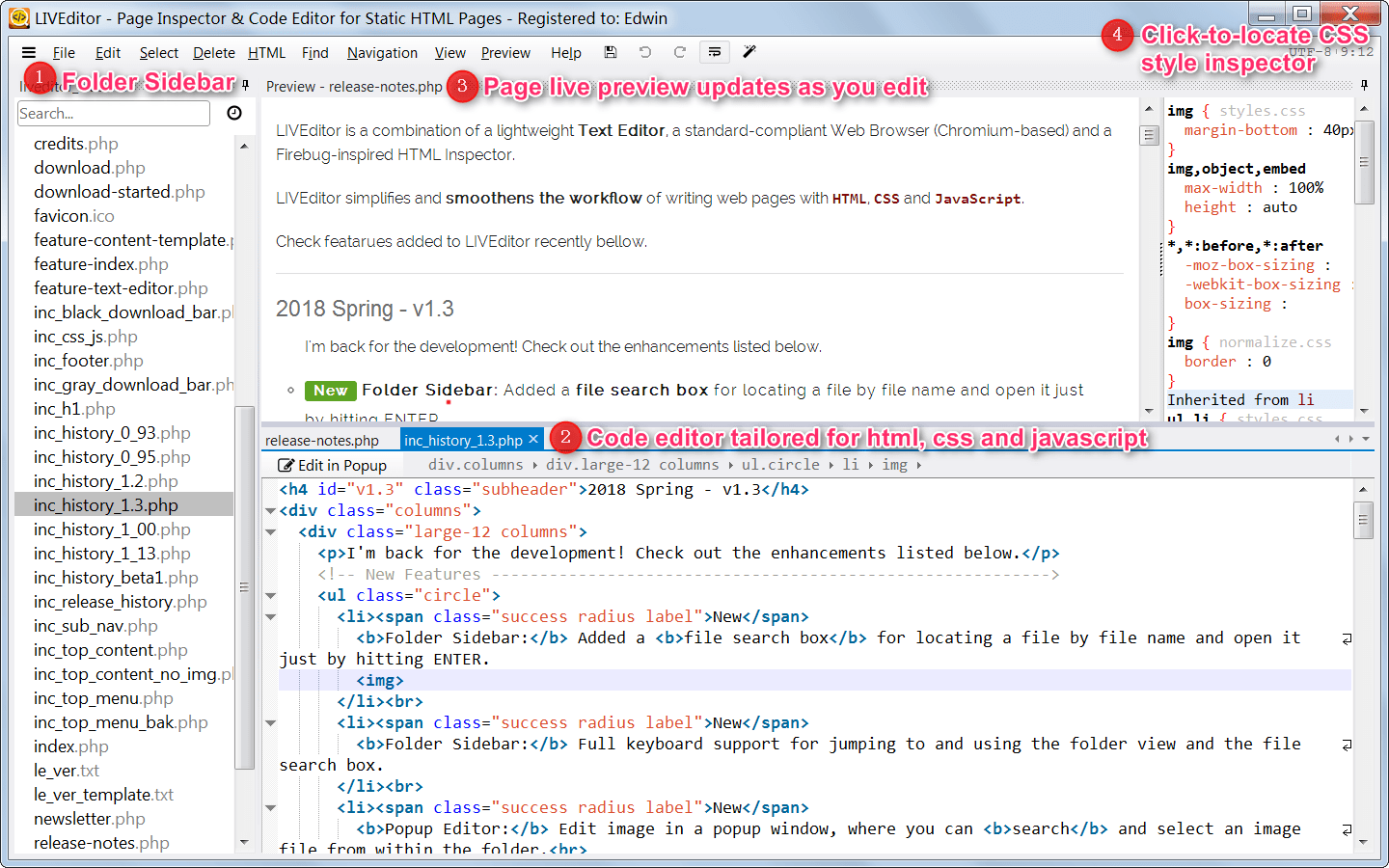Click the Edit in Popup button

332,465
